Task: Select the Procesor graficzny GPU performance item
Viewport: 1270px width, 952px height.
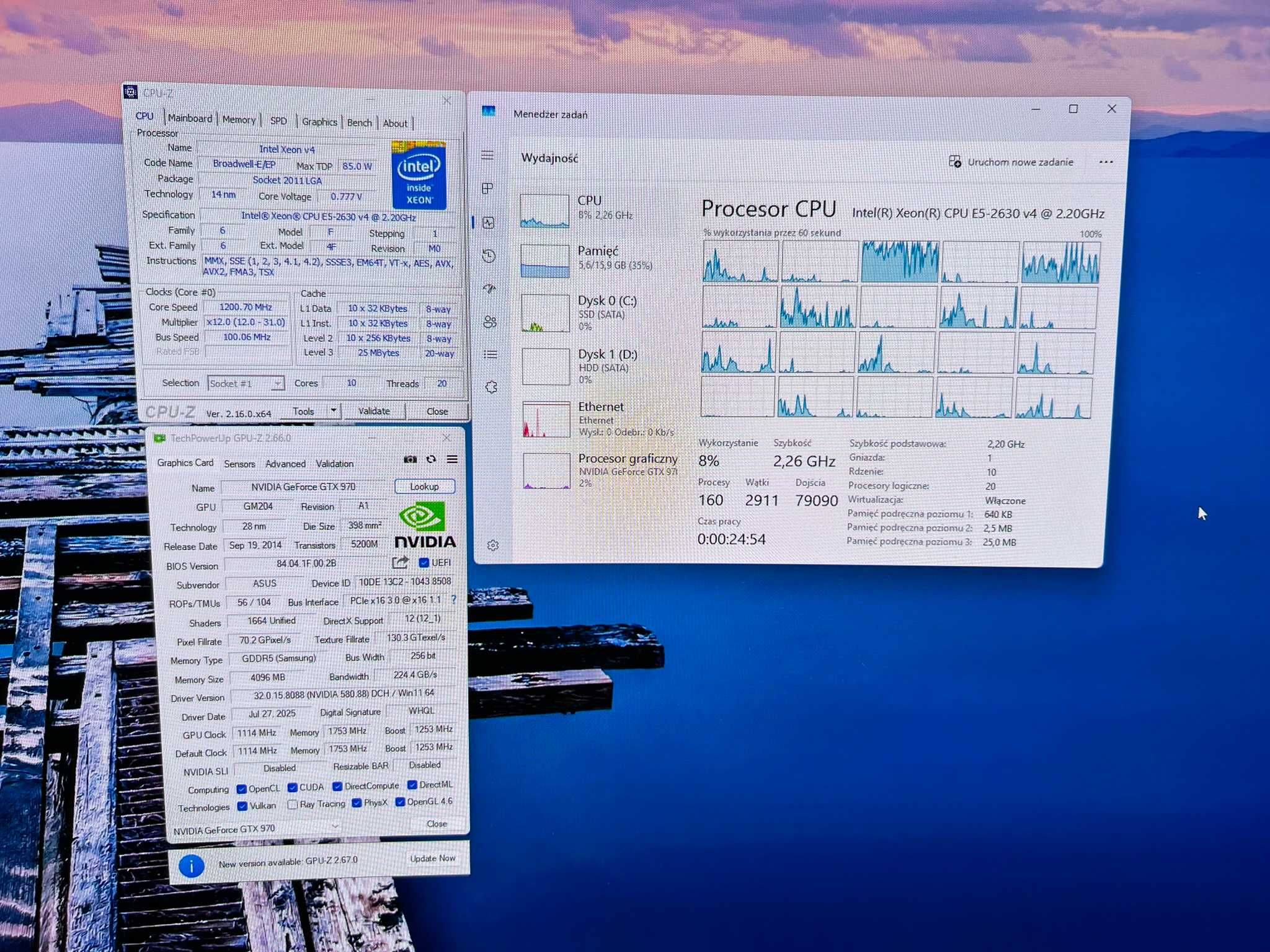Action: 599,471
